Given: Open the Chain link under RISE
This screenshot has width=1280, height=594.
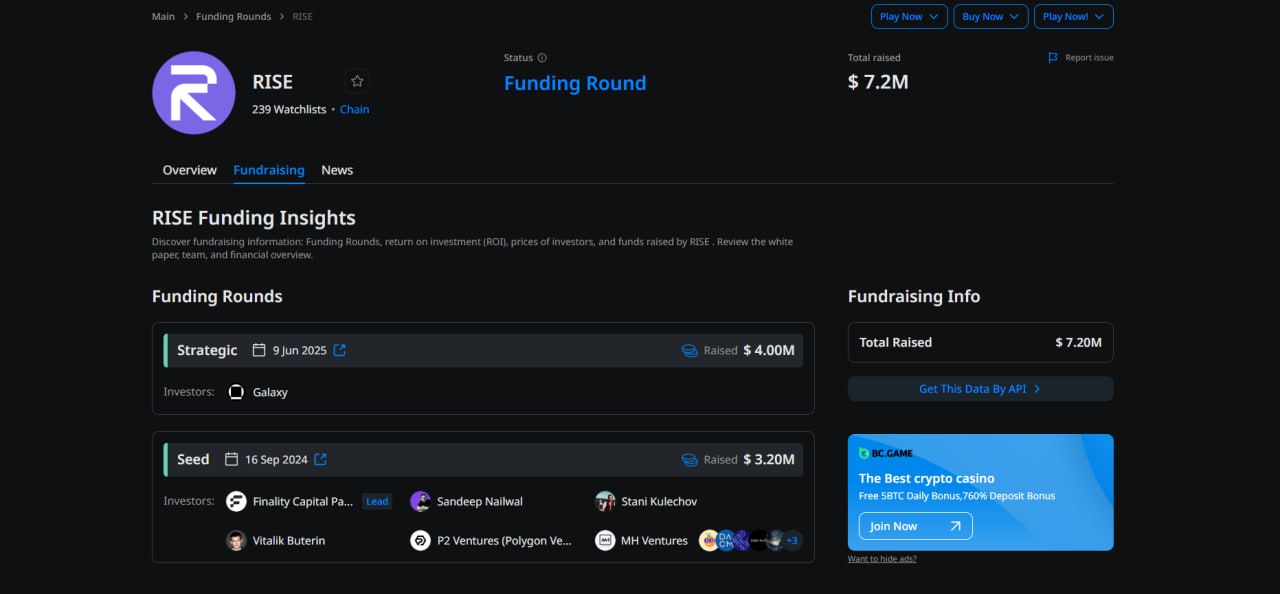Looking at the screenshot, I should click(x=354, y=110).
